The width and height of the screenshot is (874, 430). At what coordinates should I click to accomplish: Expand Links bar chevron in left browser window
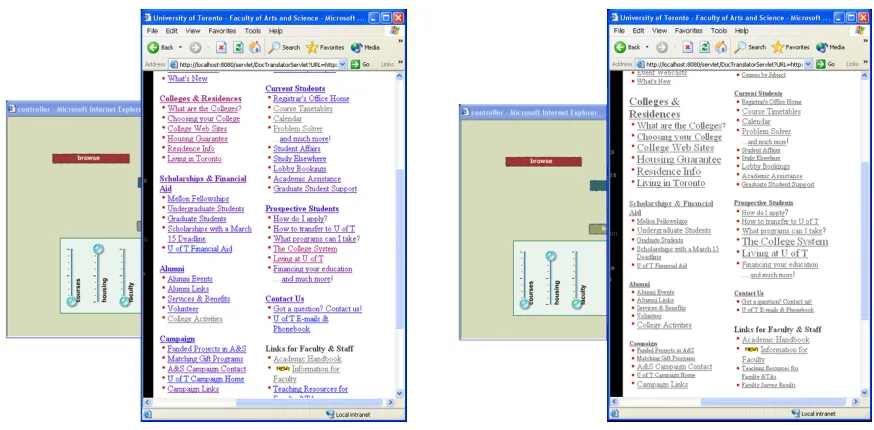(x=400, y=62)
